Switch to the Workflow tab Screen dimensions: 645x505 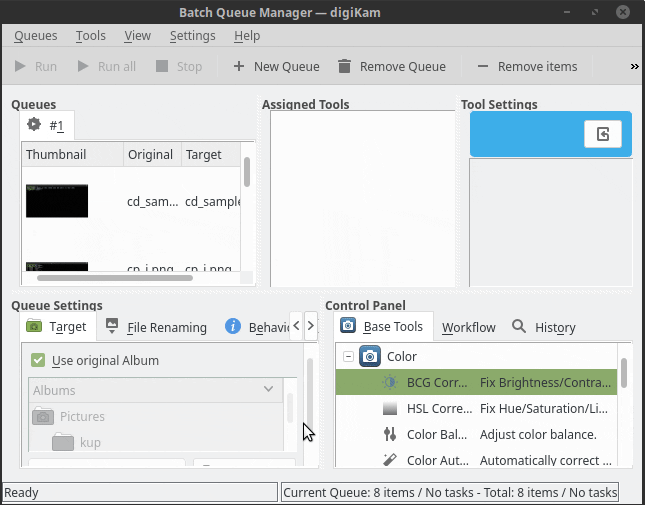click(469, 327)
